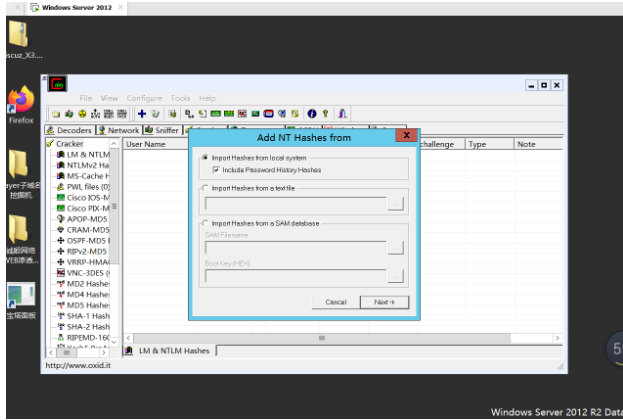Click the SAM Filename input field
Screen dimensions: 623x420
click(x=295, y=248)
